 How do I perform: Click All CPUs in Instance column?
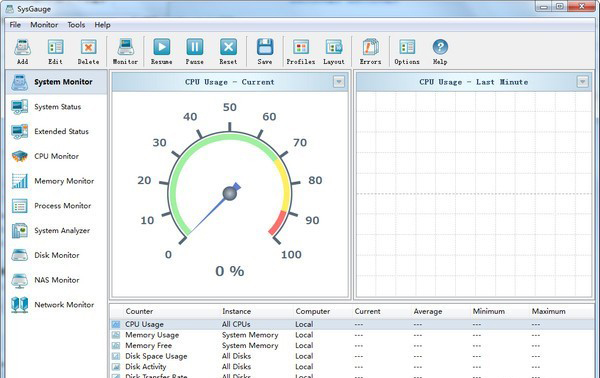pyautogui.click(x=236, y=324)
